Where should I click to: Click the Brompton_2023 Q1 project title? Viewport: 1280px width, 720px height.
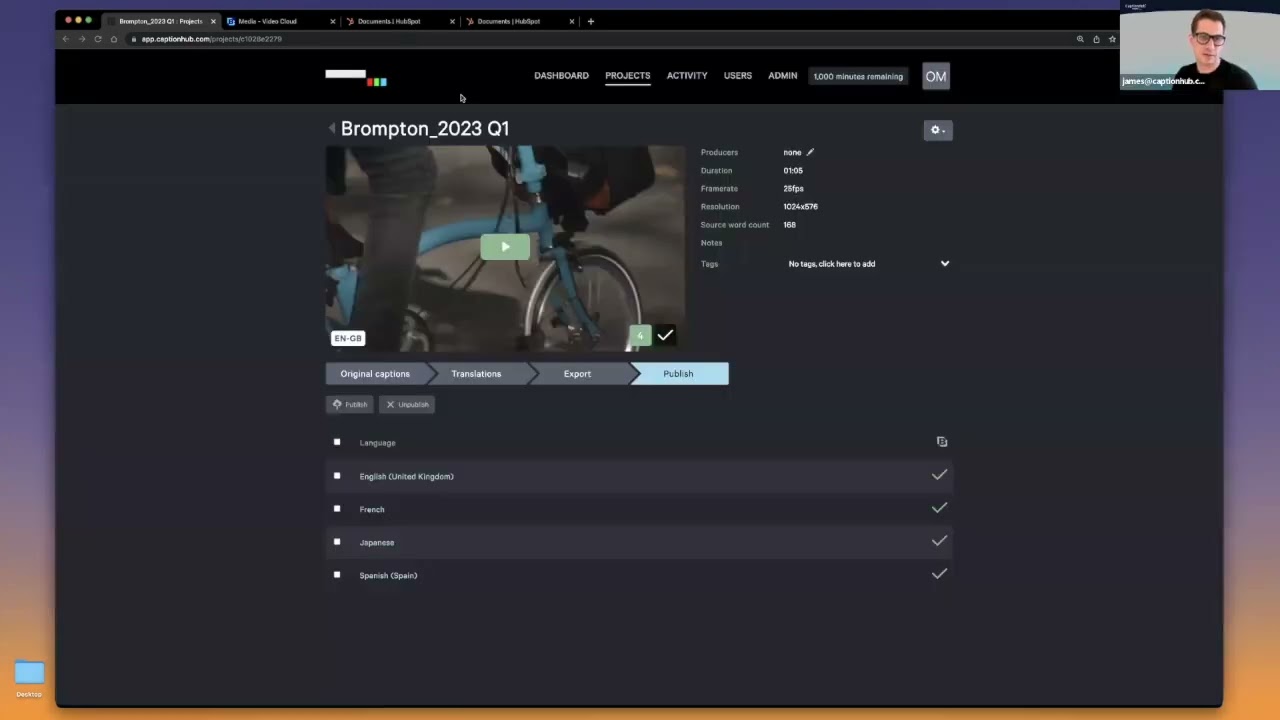[425, 128]
